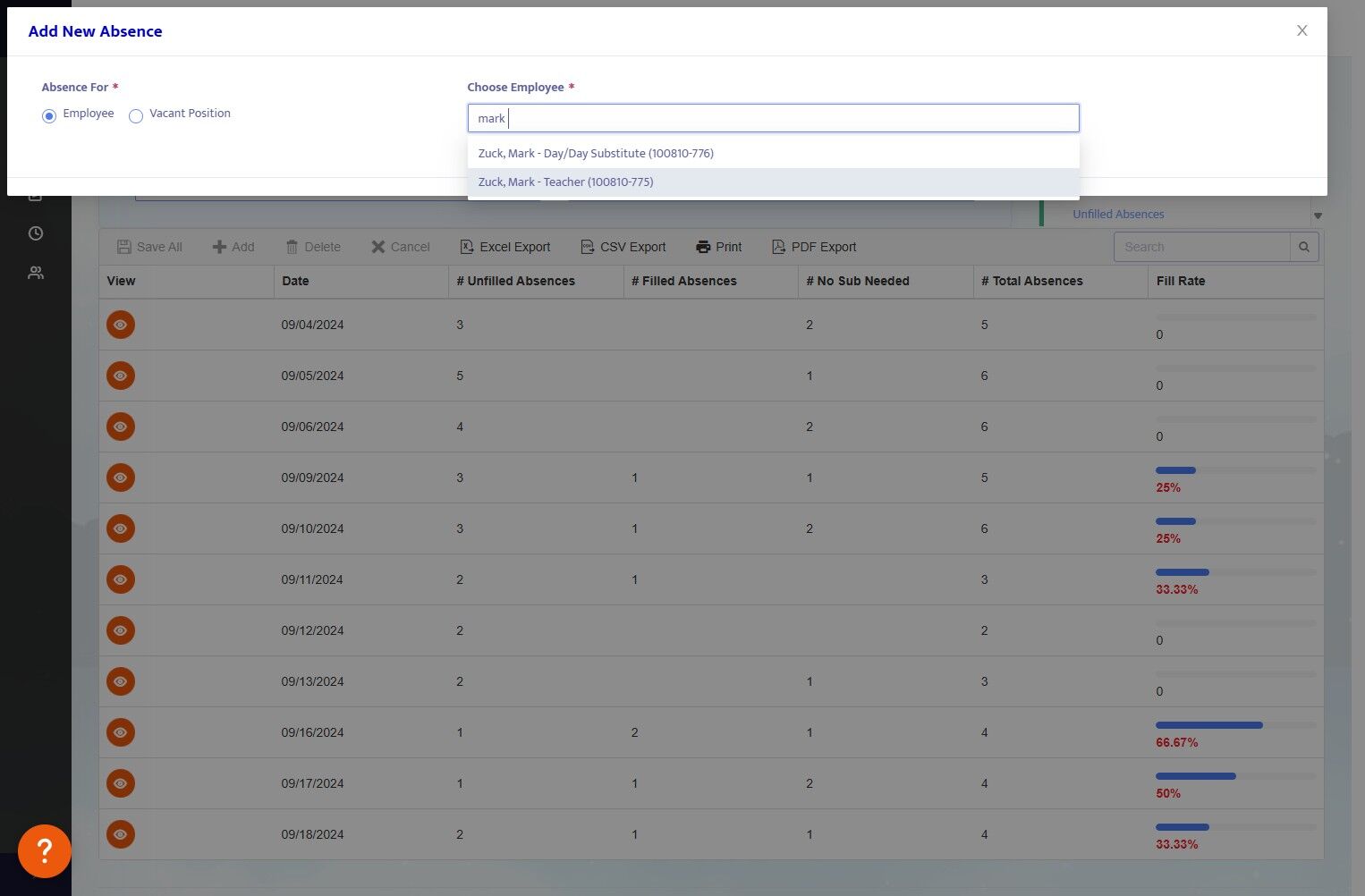Open the eye icon for 09/13/2024
This screenshot has height=896, width=1365.
click(121, 681)
